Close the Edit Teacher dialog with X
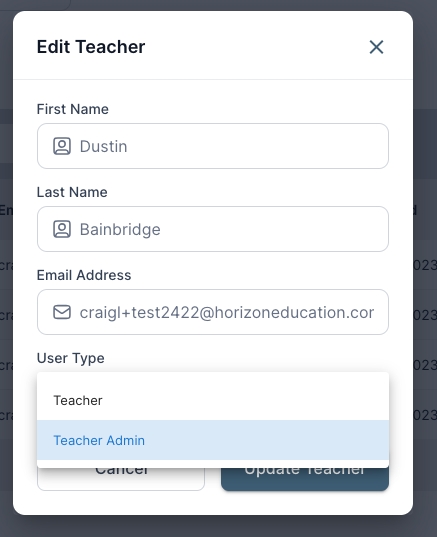The height and width of the screenshot is (537, 437). [x=376, y=47]
